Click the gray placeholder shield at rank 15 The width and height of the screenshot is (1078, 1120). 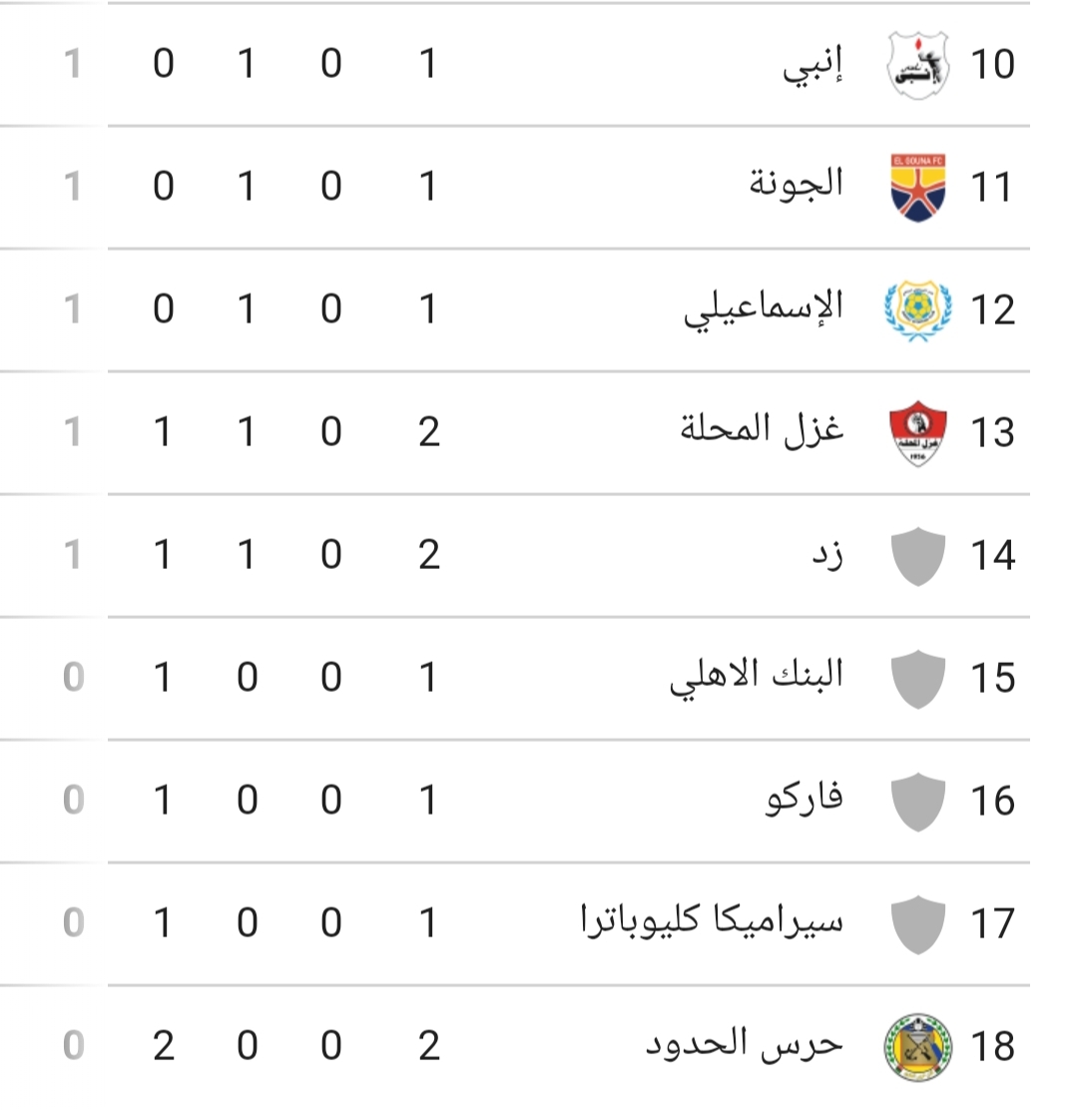click(x=918, y=679)
